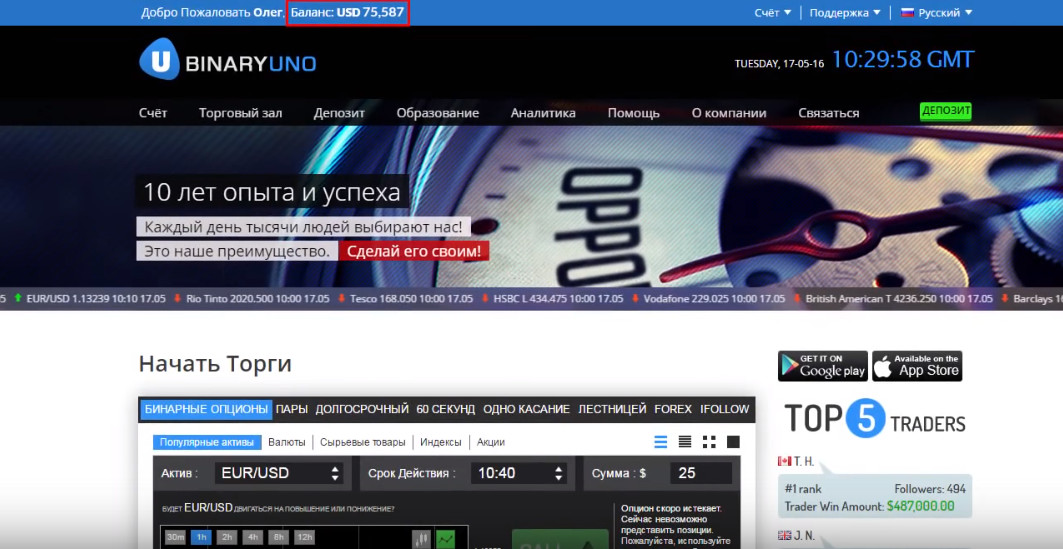Select the ОДНО КАСАНИЕ tab
The height and width of the screenshot is (549, 1063).
tap(526, 409)
